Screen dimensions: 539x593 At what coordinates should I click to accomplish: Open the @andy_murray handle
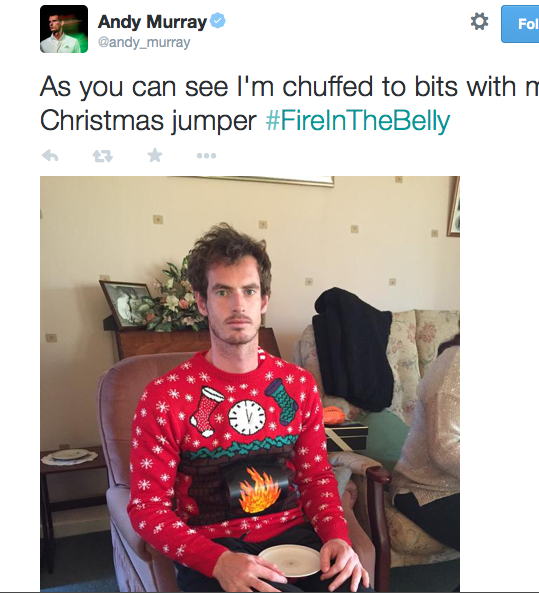[x=144, y=42]
